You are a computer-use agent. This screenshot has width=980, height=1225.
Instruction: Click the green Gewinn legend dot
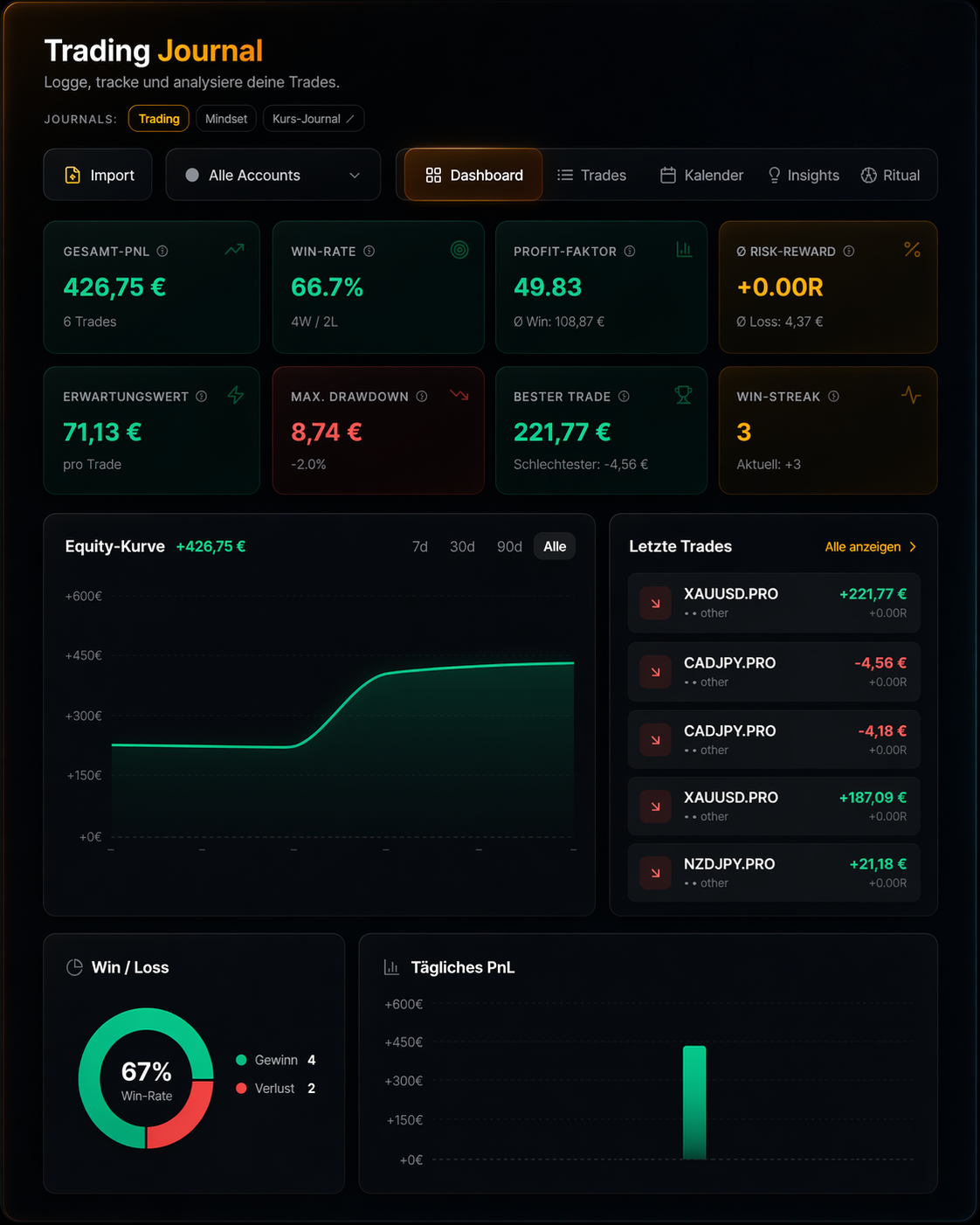(x=241, y=1060)
